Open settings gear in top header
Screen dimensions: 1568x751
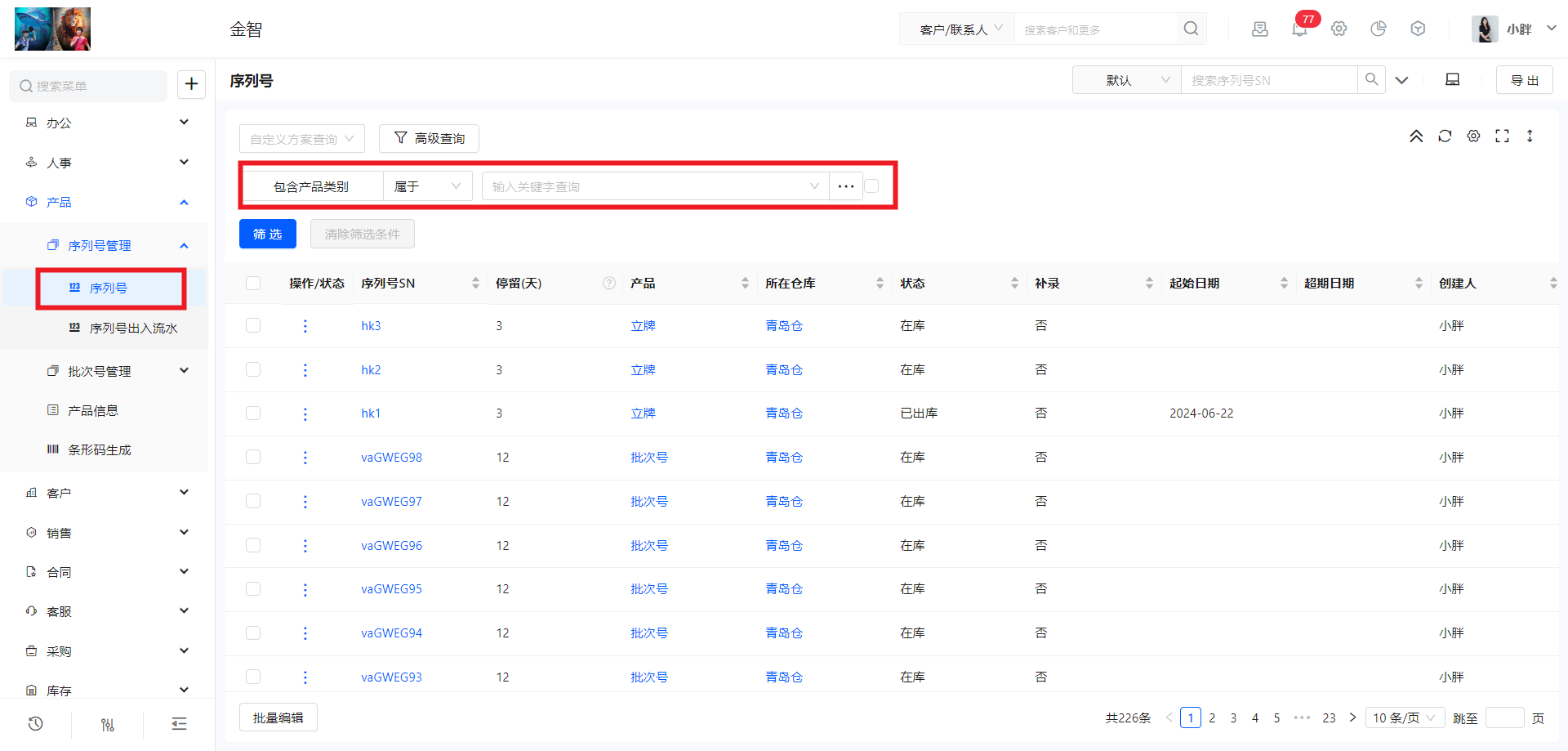(x=1339, y=29)
